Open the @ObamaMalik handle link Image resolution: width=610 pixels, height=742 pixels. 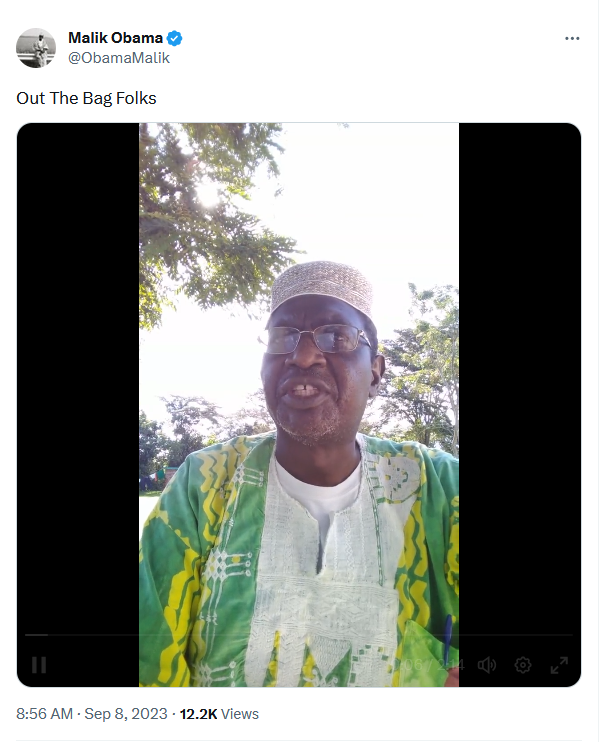pyautogui.click(x=119, y=58)
